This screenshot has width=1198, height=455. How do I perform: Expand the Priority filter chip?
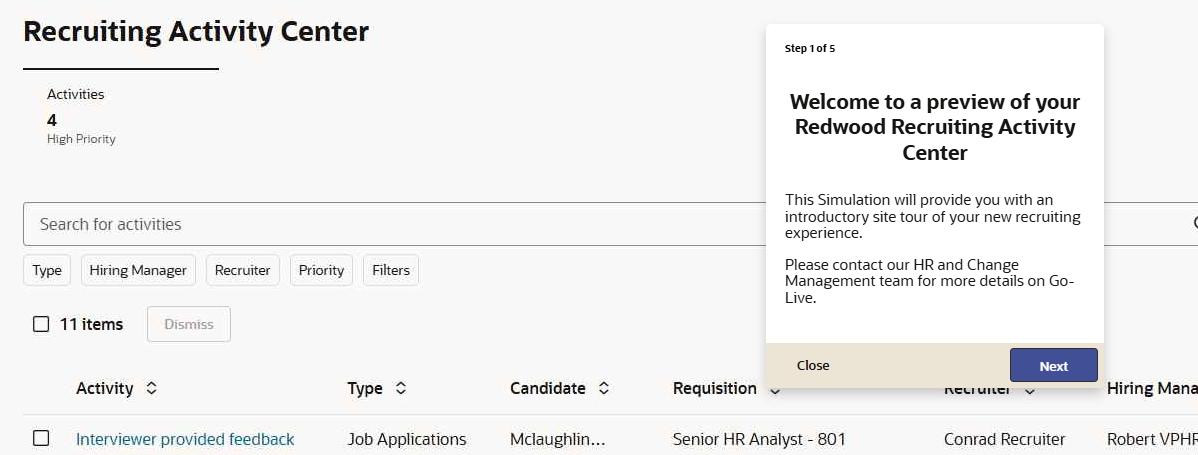(x=321, y=270)
